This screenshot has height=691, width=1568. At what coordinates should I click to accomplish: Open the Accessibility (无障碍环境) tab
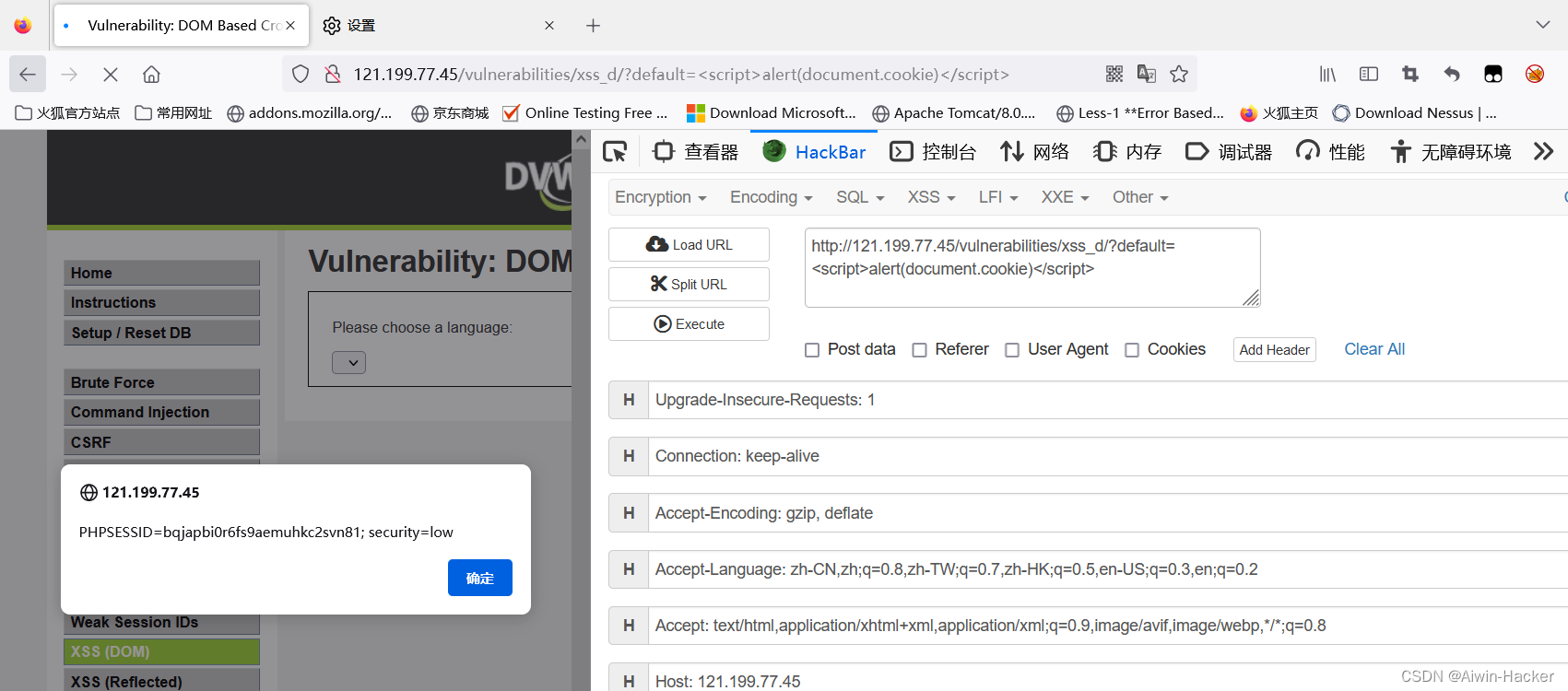pos(1451,152)
